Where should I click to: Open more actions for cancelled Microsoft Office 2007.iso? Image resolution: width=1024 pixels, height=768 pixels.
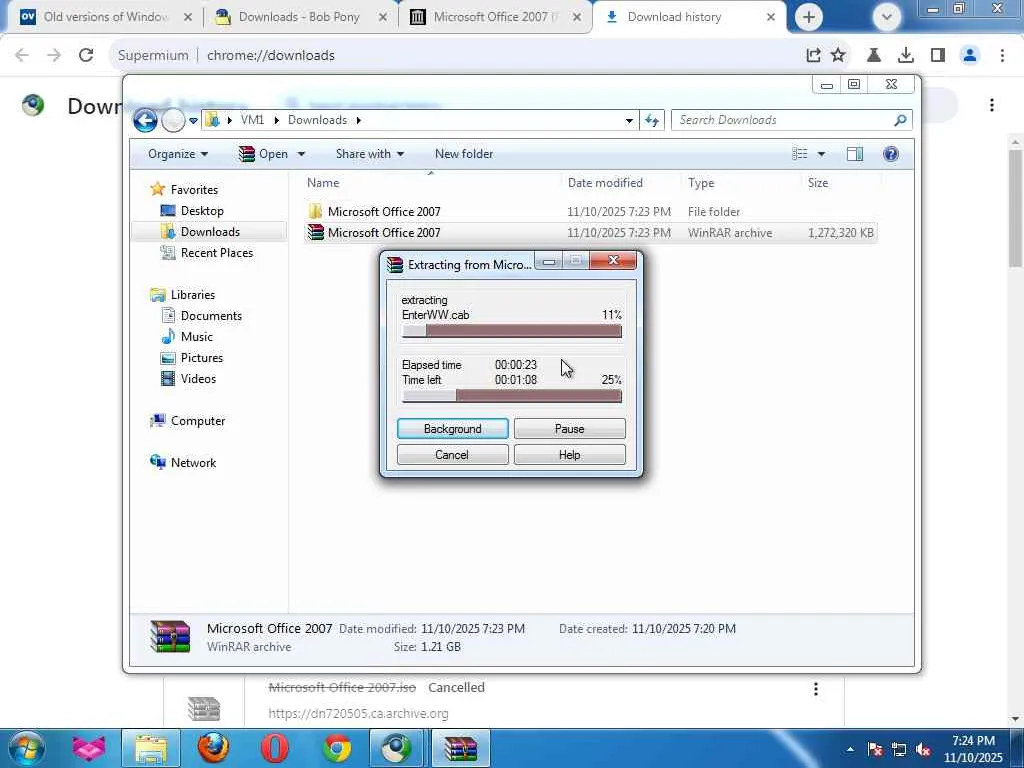coord(816,688)
